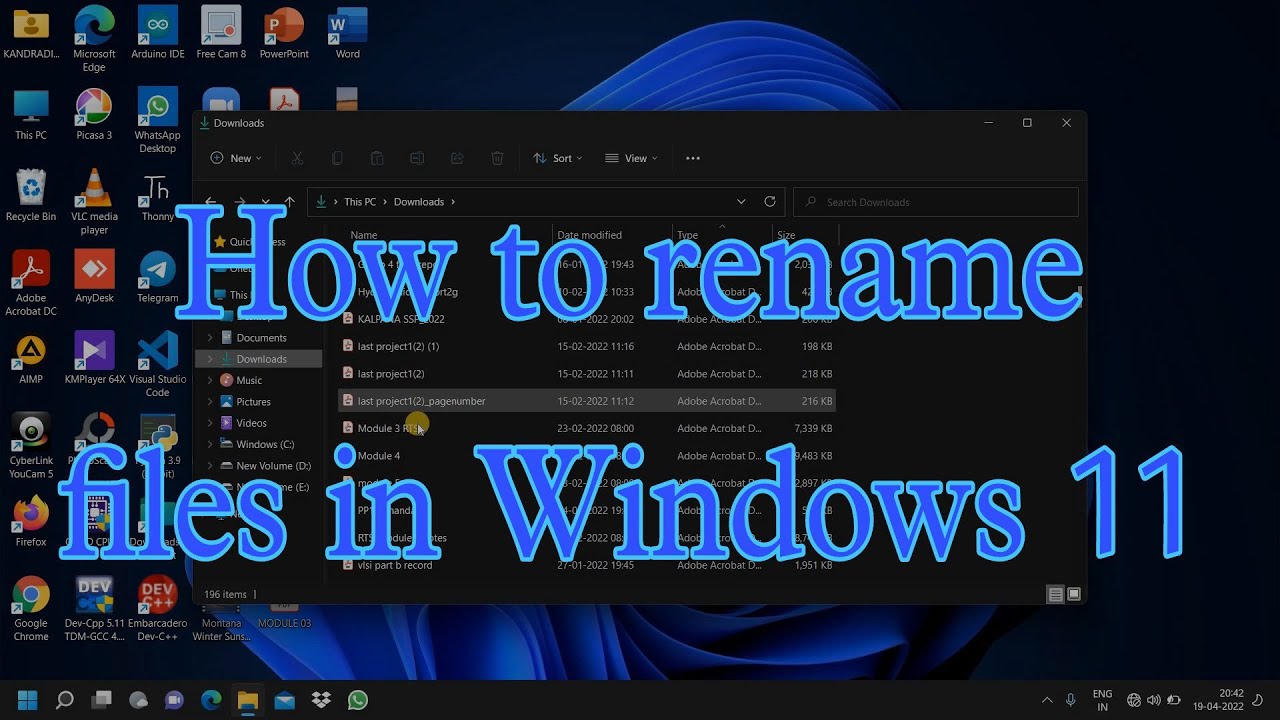
Task: Click the Search Downloads field
Action: pos(936,202)
